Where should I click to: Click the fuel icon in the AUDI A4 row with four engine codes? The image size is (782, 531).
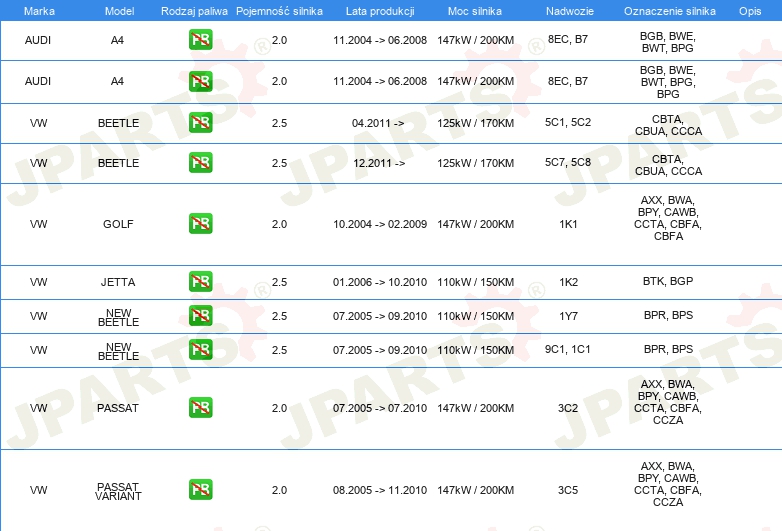tap(200, 39)
